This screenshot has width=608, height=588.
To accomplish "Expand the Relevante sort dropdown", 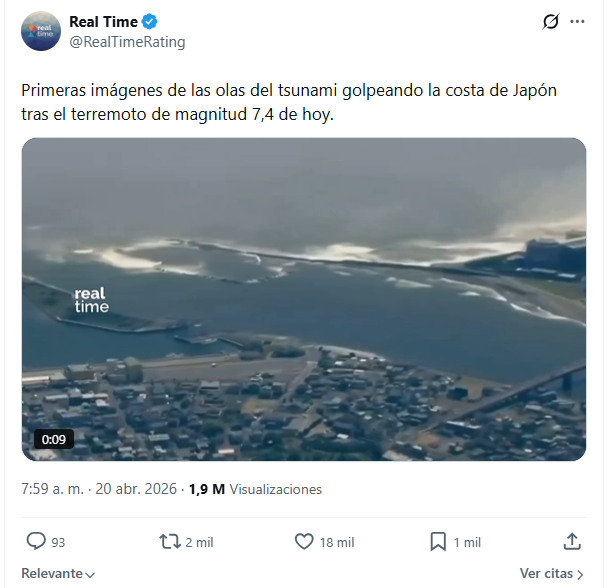I will point(58,573).
